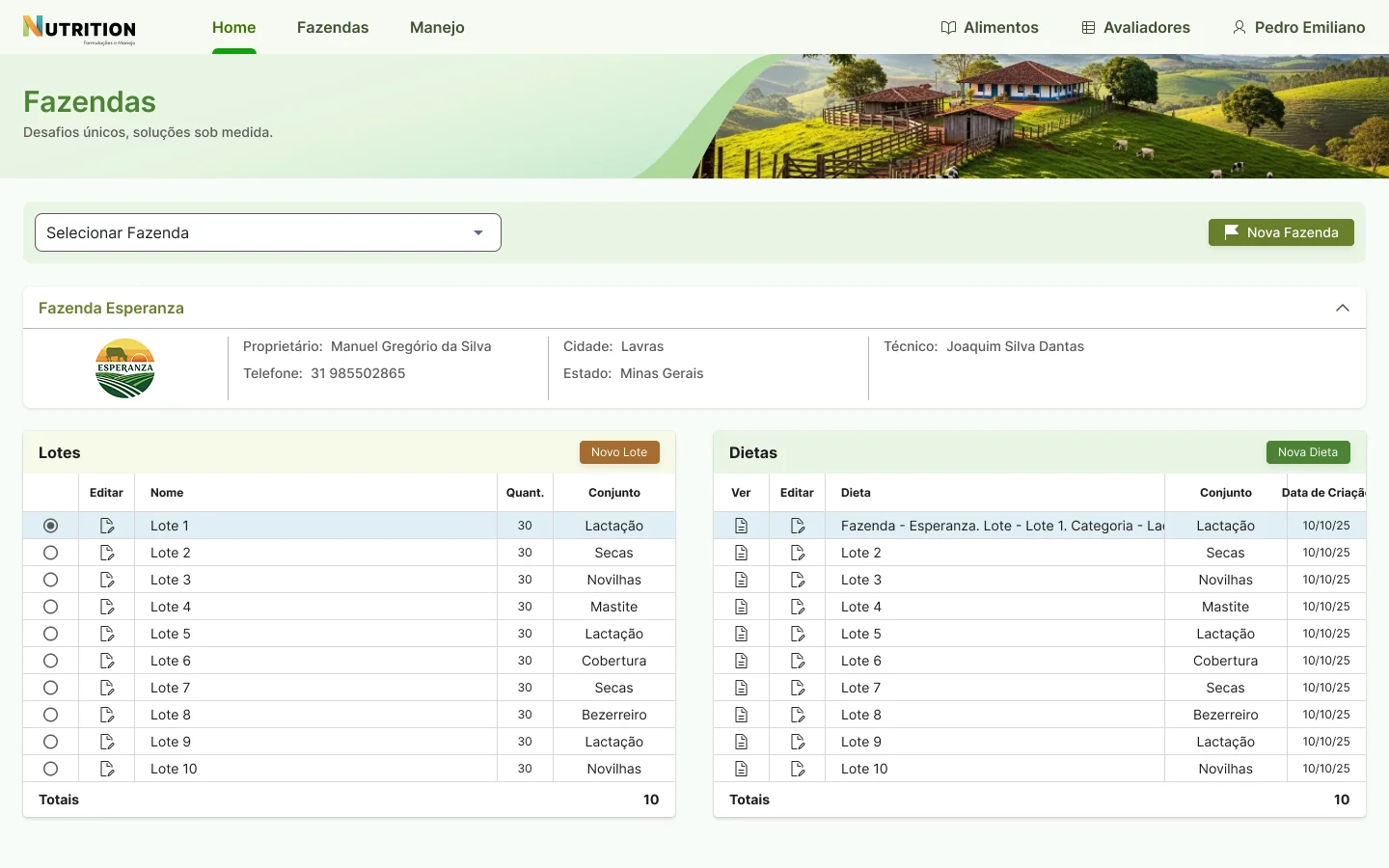Edit Lote 10 in the Lotes table
Image resolution: width=1389 pixels, height=868 pixels.
pos(107,769)
